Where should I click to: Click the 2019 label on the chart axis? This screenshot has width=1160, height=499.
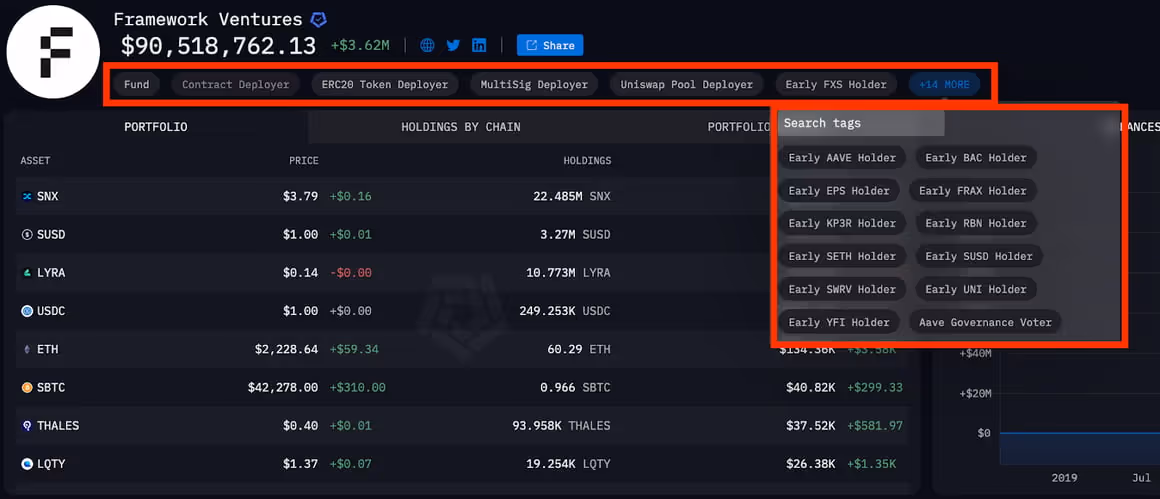(x=1064, y=478)
